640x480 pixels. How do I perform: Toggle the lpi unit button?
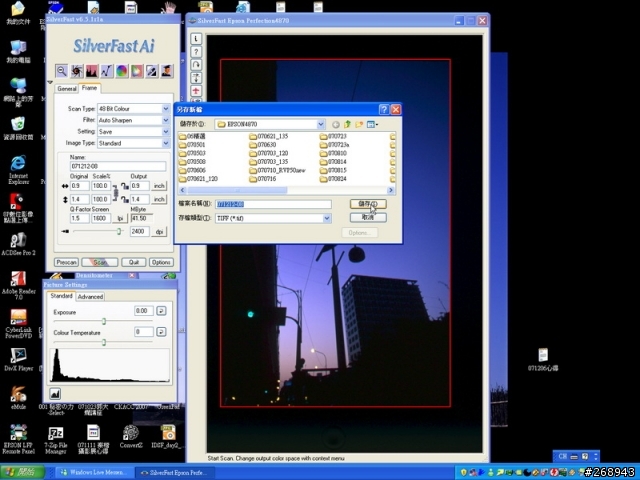click(120, 218)
